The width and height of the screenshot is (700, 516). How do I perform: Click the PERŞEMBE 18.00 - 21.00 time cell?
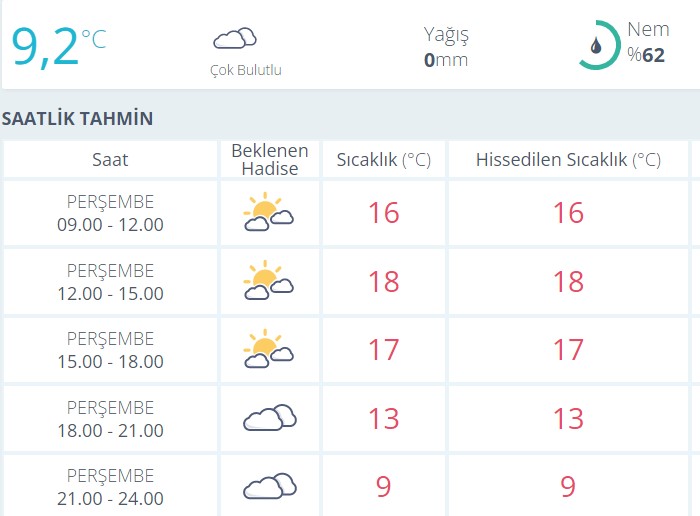pos(110,419)
